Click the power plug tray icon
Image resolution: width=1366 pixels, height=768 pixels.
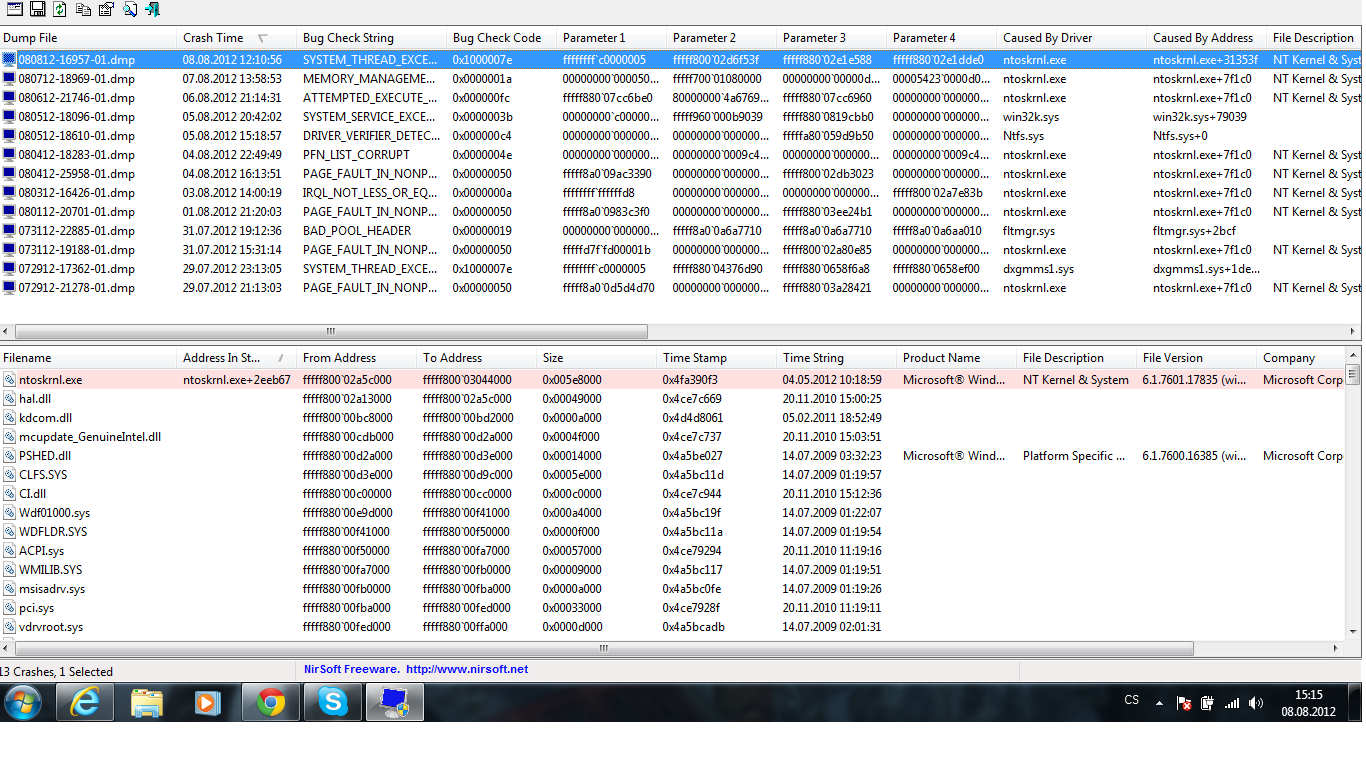click(x=1208, y=703)
